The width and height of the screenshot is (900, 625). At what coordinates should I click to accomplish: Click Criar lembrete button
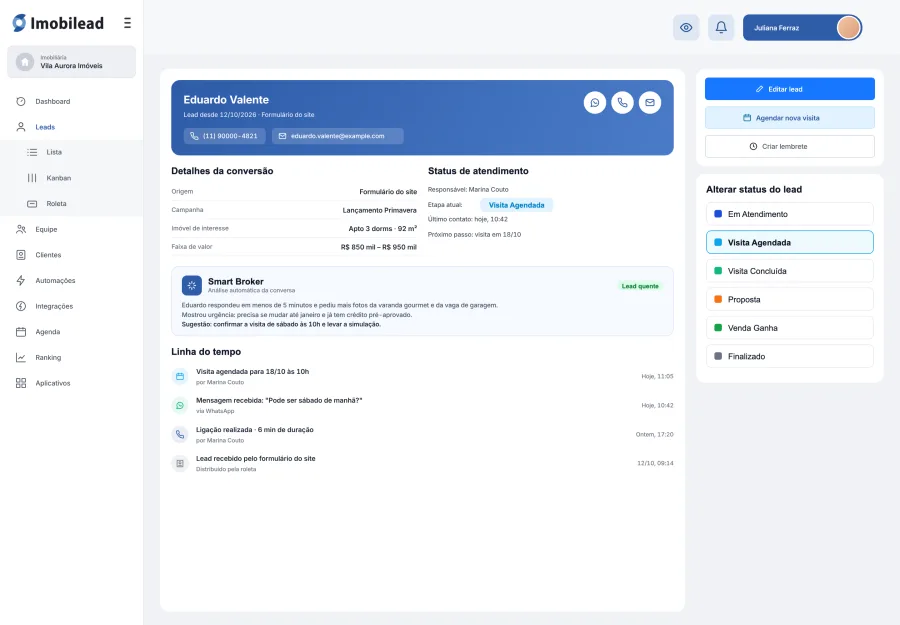tap(790, 146)
